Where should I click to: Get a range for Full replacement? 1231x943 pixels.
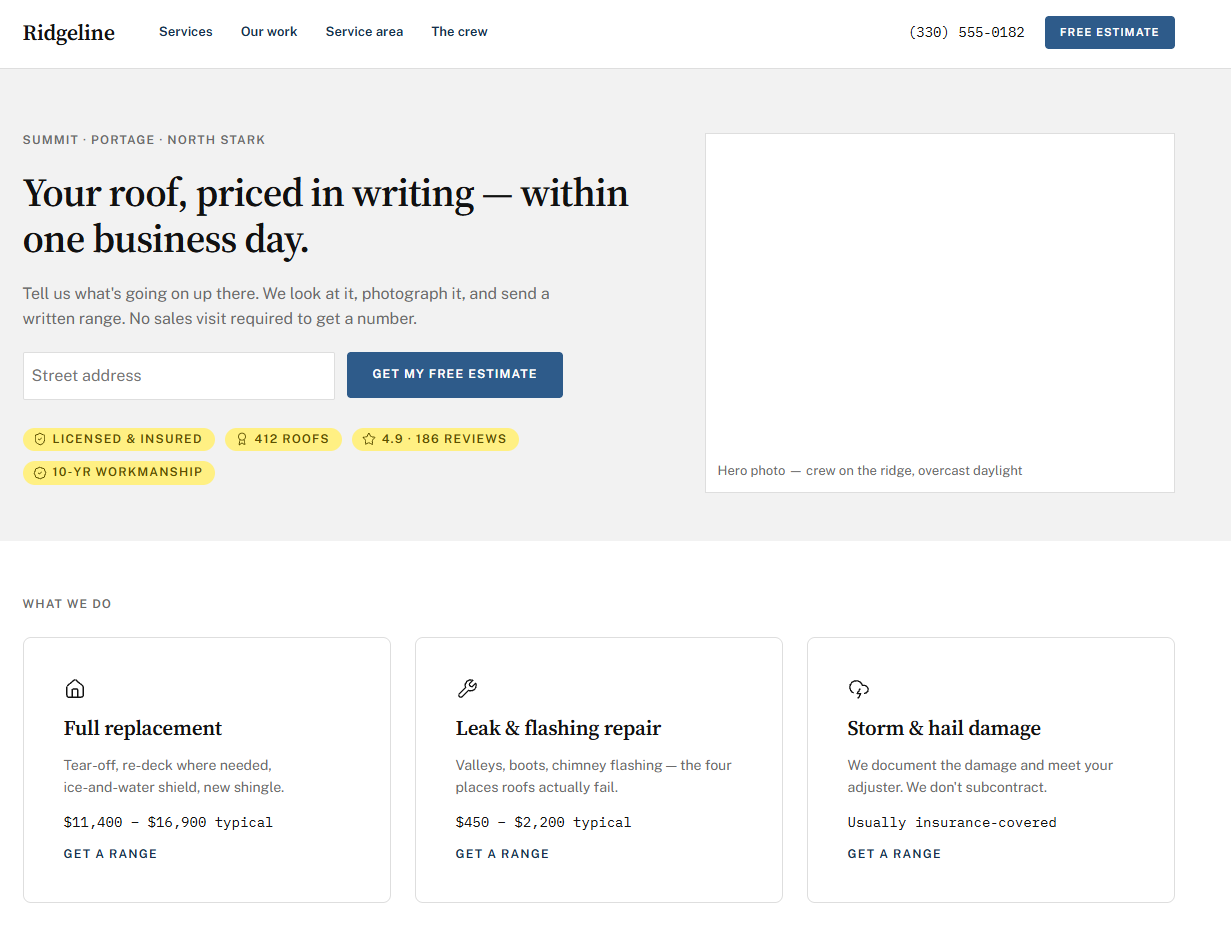110,854
